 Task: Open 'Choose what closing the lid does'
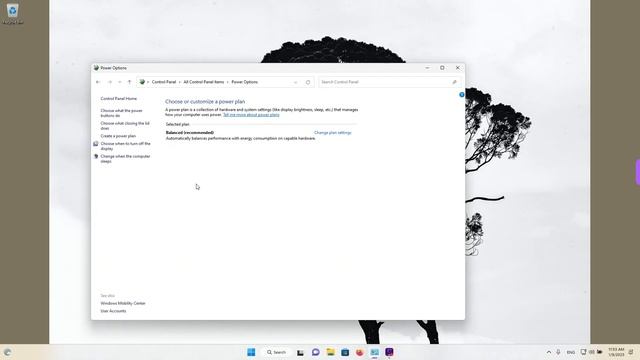pyautogui.click(x=125, y=126)
